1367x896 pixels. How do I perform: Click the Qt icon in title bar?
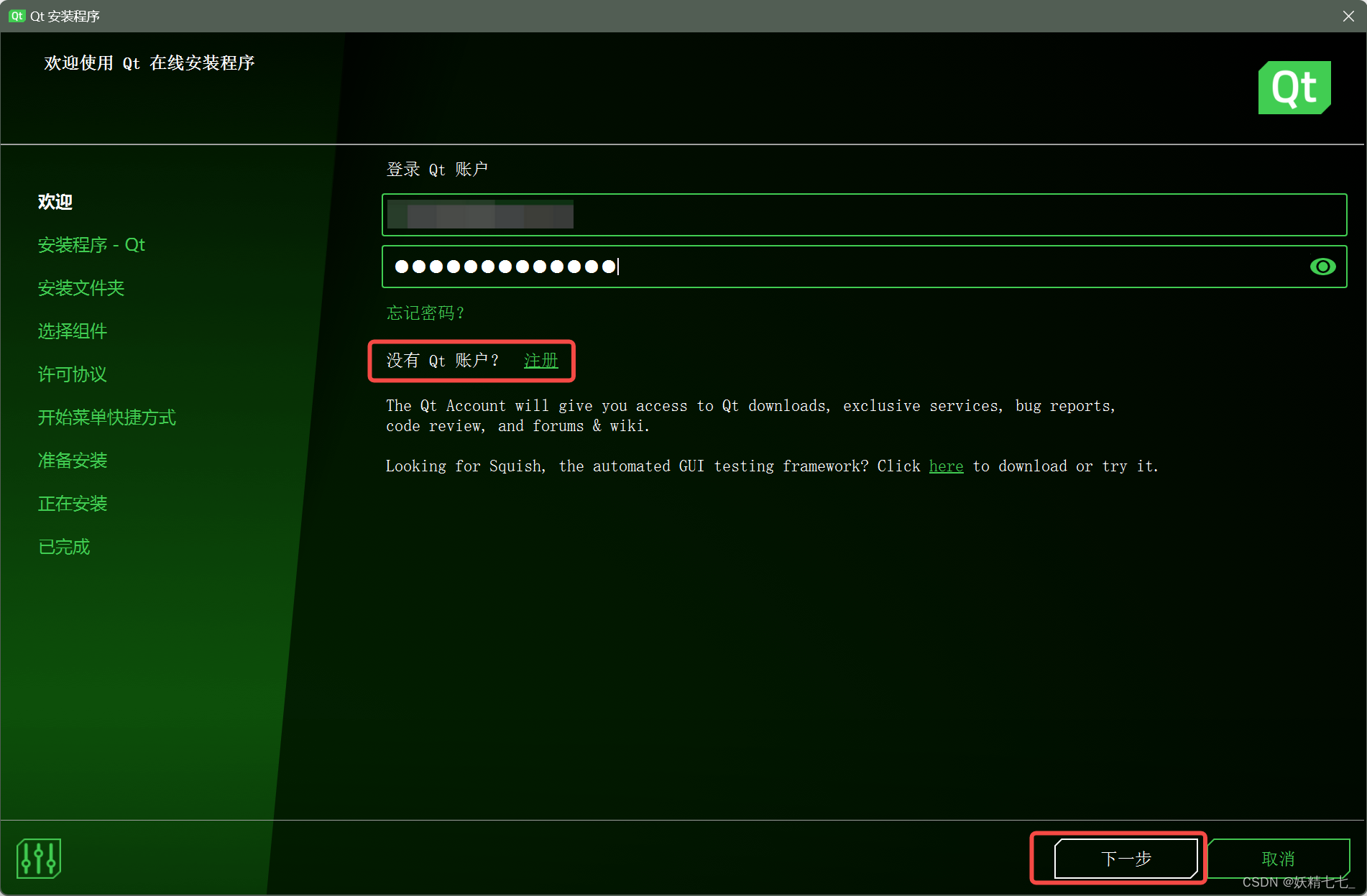(17, 16)
